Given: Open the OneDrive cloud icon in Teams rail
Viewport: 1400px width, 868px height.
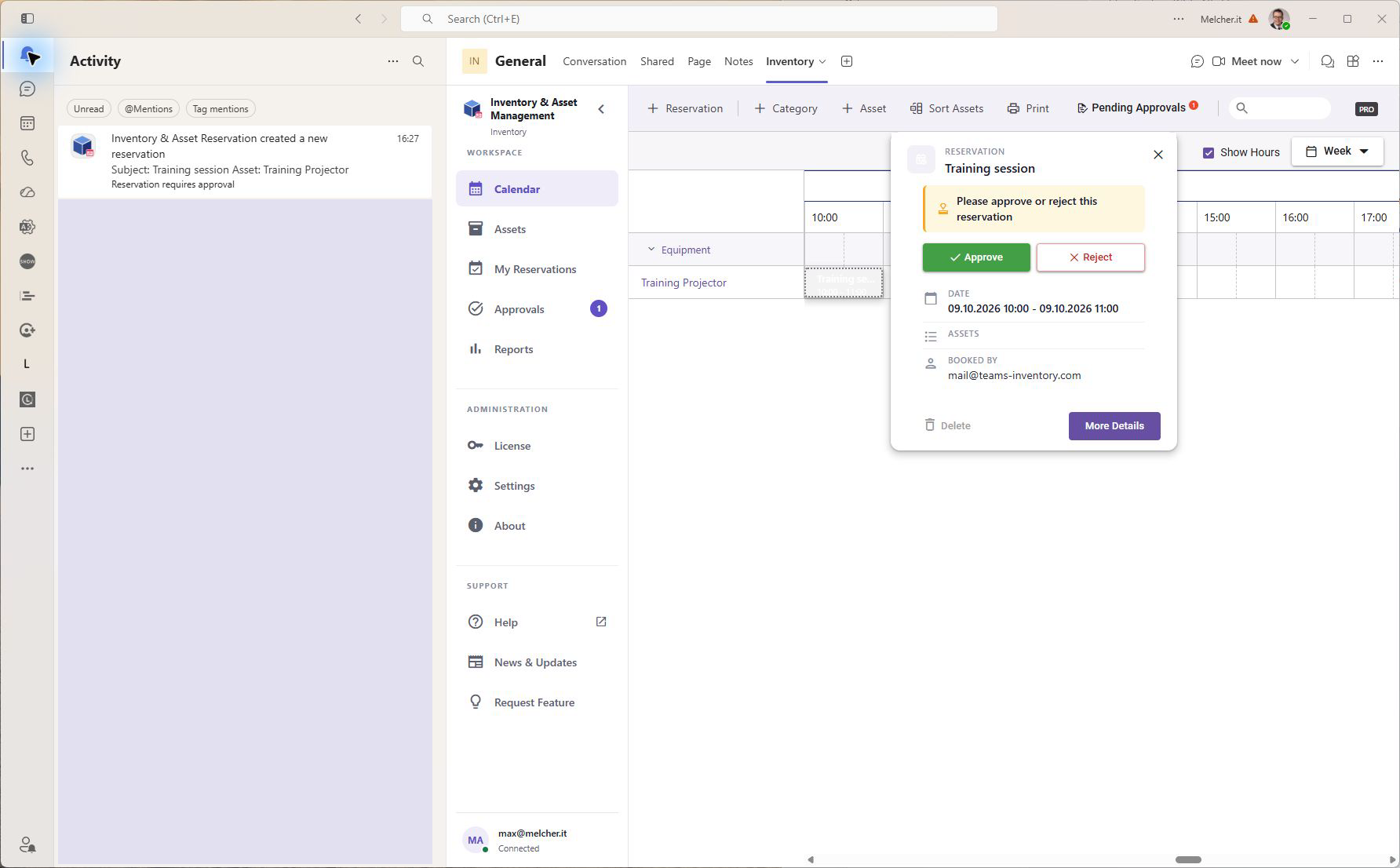Looking at the screenshot, I should point(27,192).
